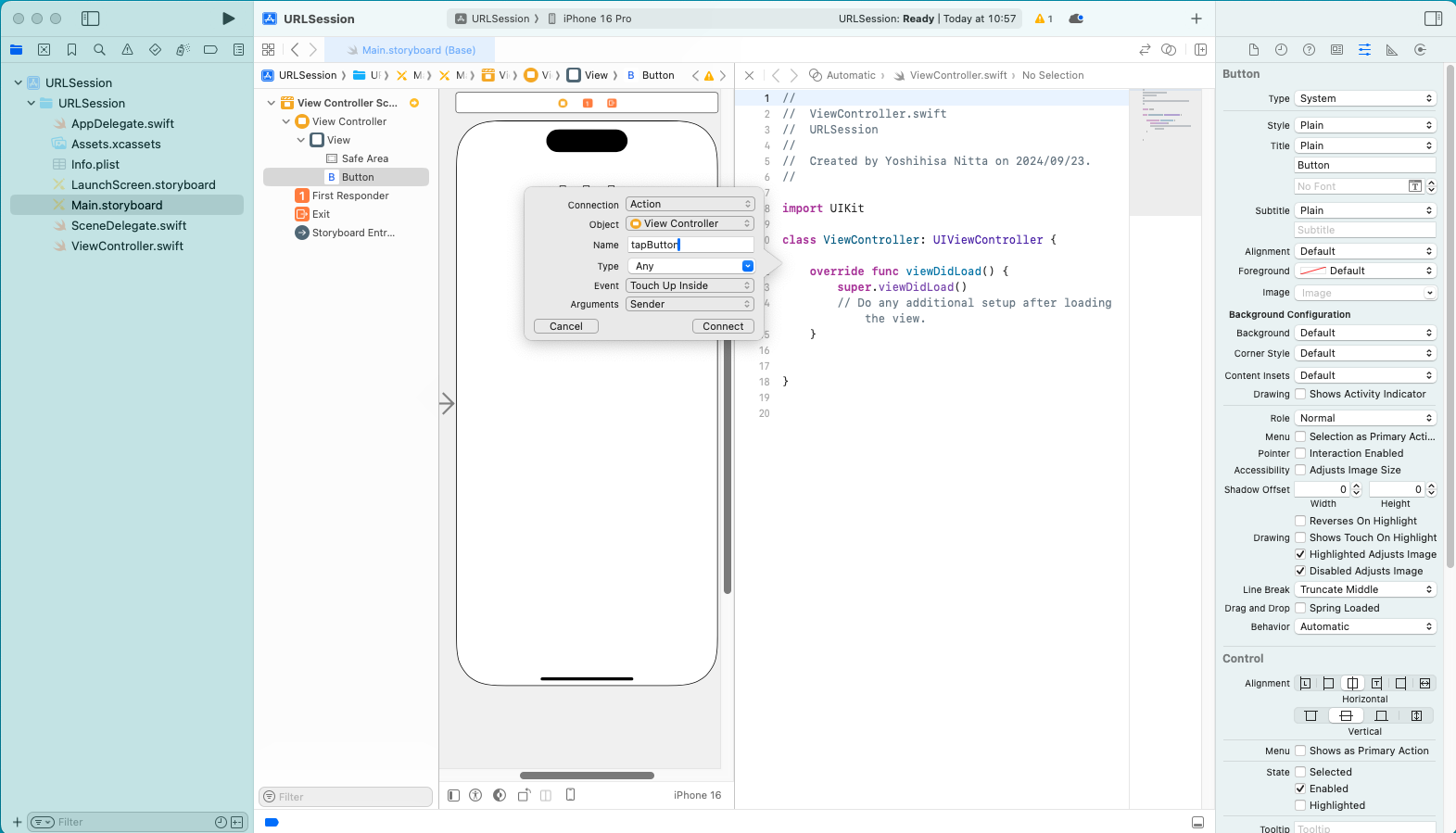Open the Event dropdown Touch Up Inside

pos(690,285)
